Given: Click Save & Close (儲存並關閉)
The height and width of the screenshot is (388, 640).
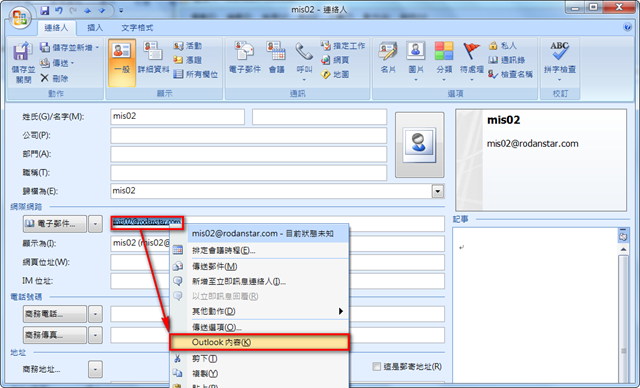Looking at the screenshot, I should (23, 63).
